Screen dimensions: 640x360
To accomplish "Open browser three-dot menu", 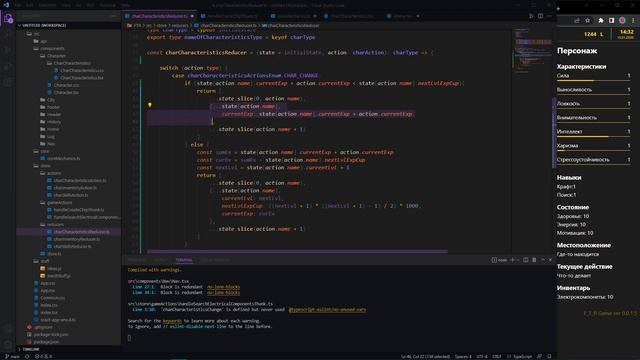I will [x=633, y=20].
